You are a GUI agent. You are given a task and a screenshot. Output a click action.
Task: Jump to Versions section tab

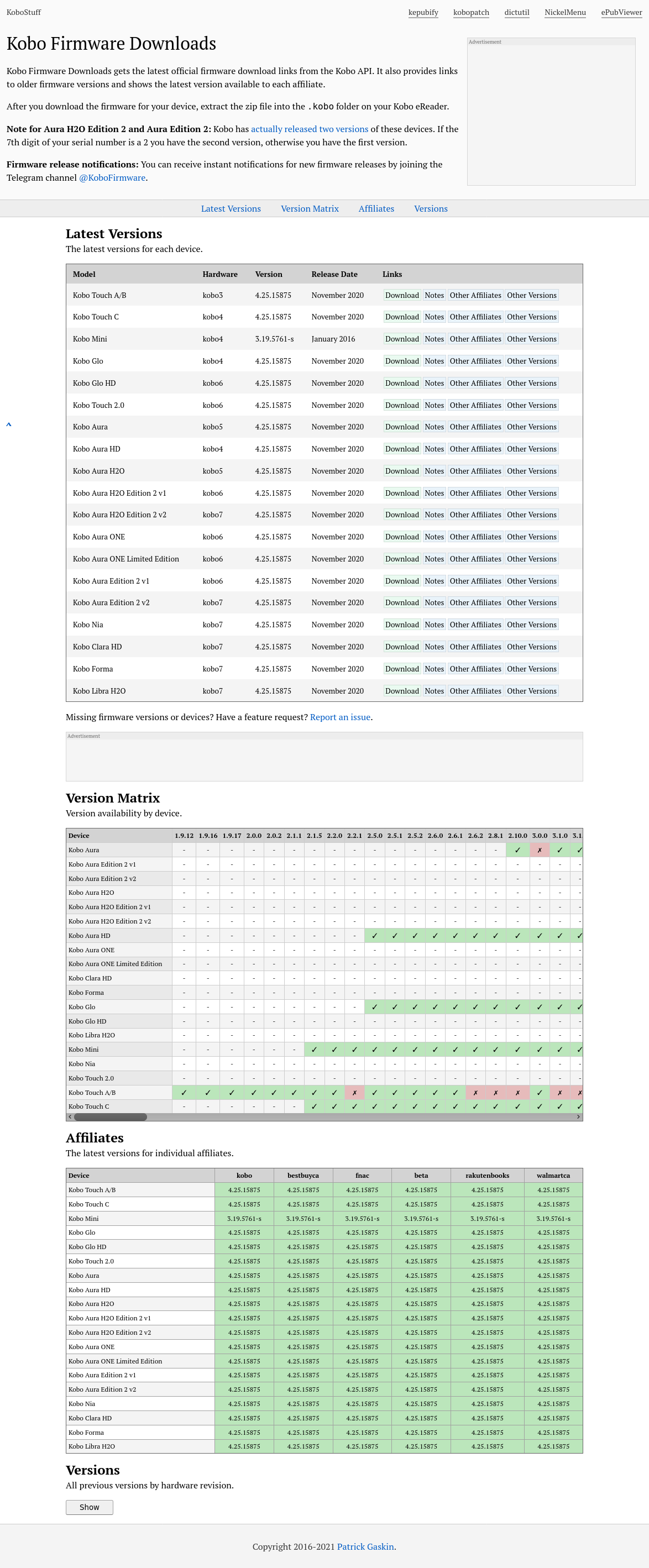tap(431, 209)
